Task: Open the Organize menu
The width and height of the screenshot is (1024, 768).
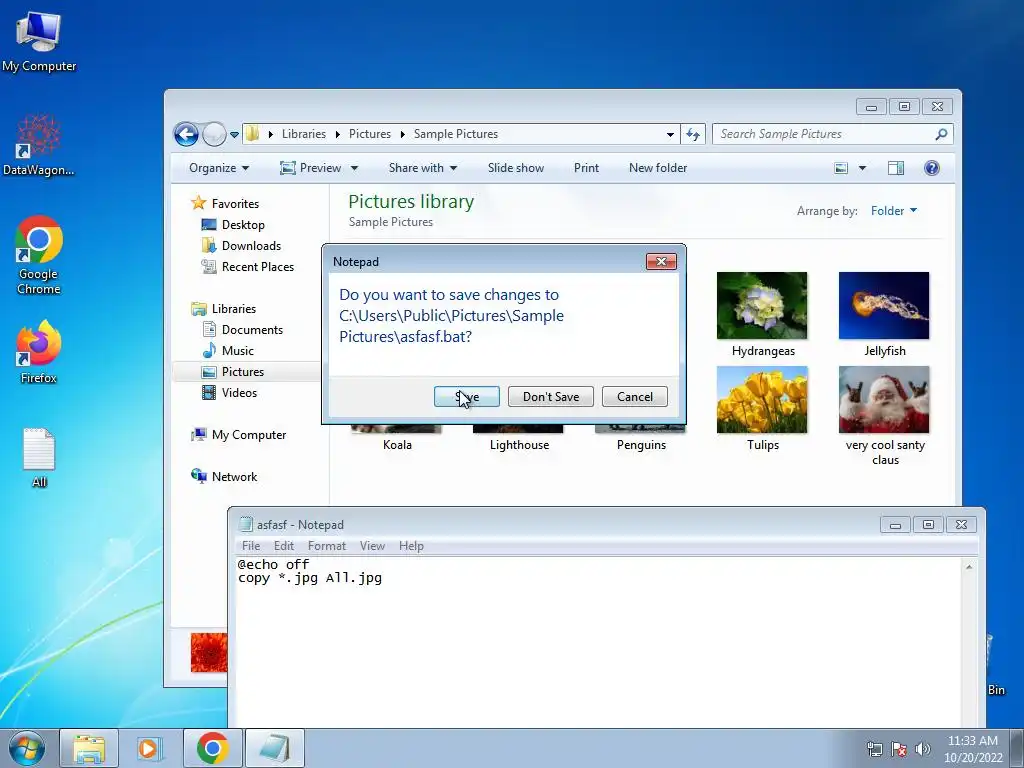Action: tap(219, 168)
